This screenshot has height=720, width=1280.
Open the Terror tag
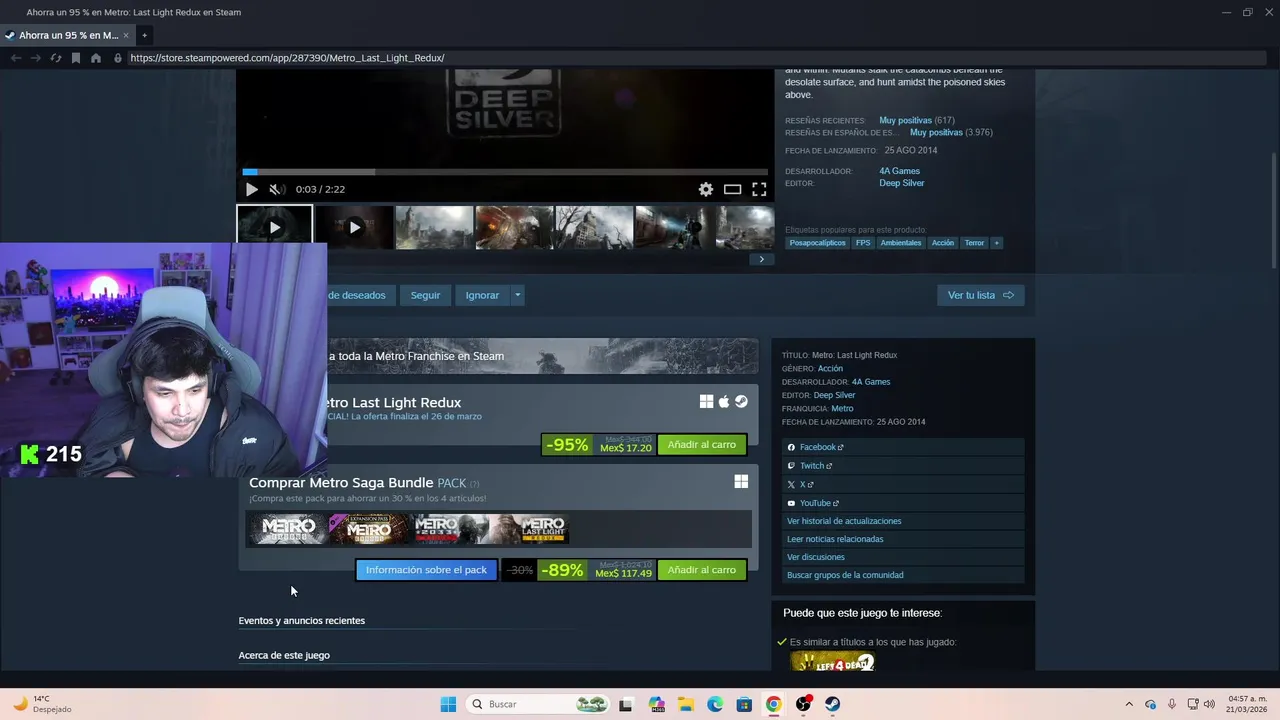(975, 243)
